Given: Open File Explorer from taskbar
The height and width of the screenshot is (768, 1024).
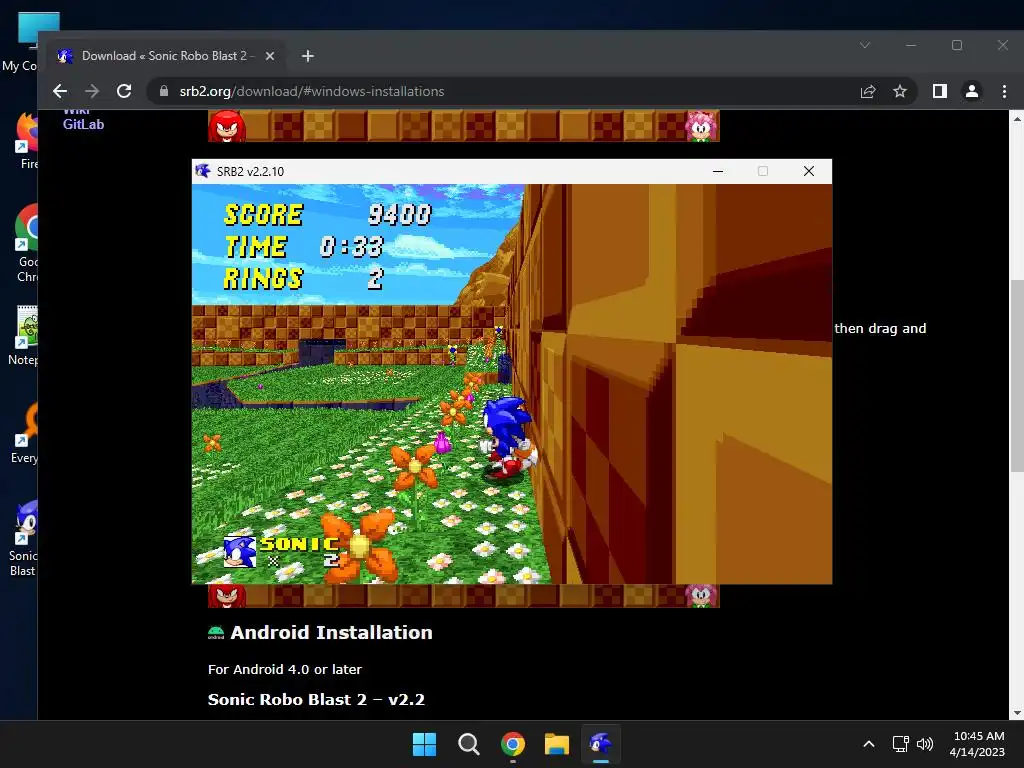Looking at the screenshot, I should (557, 744).
